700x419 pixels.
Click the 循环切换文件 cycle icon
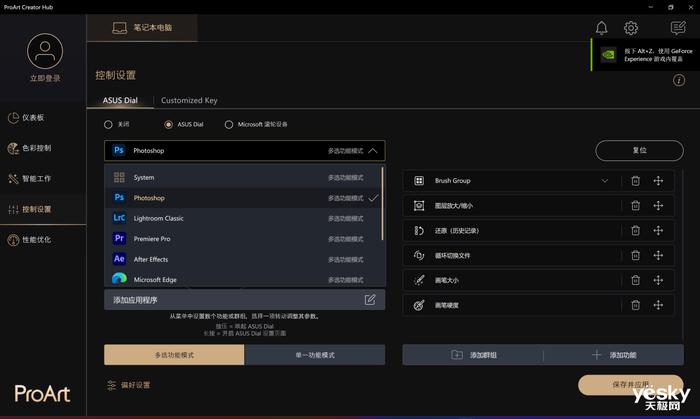419,255
